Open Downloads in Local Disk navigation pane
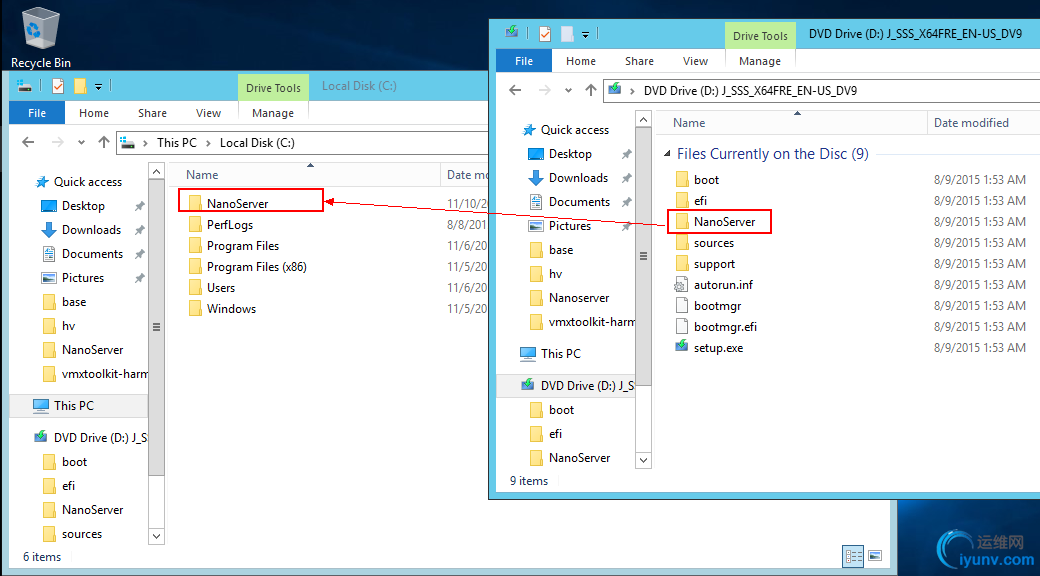 tap(91, 230)
